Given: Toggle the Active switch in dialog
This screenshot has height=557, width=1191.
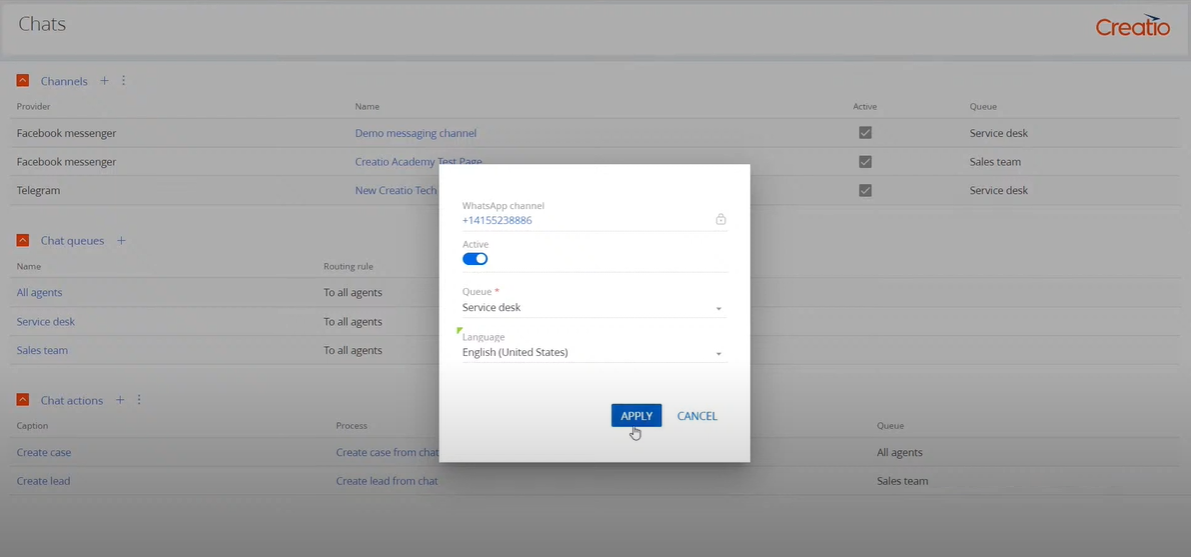Looking at the screenshot, I should (x=475, y=259).
